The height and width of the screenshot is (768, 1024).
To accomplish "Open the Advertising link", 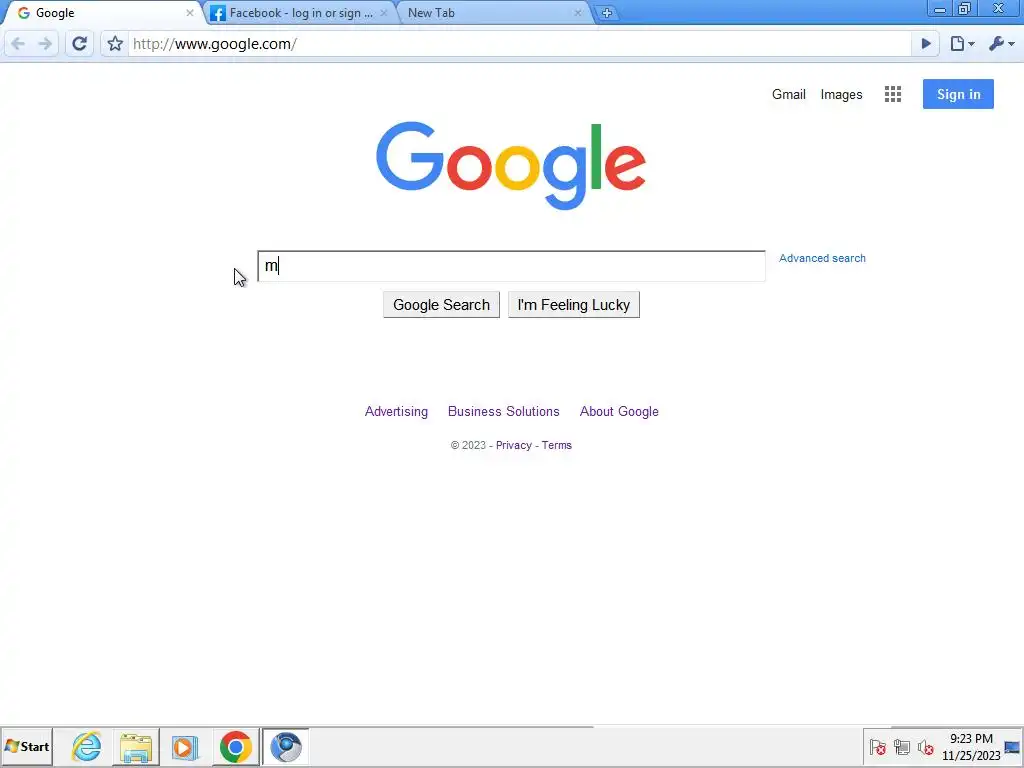I will pos(396,411).
